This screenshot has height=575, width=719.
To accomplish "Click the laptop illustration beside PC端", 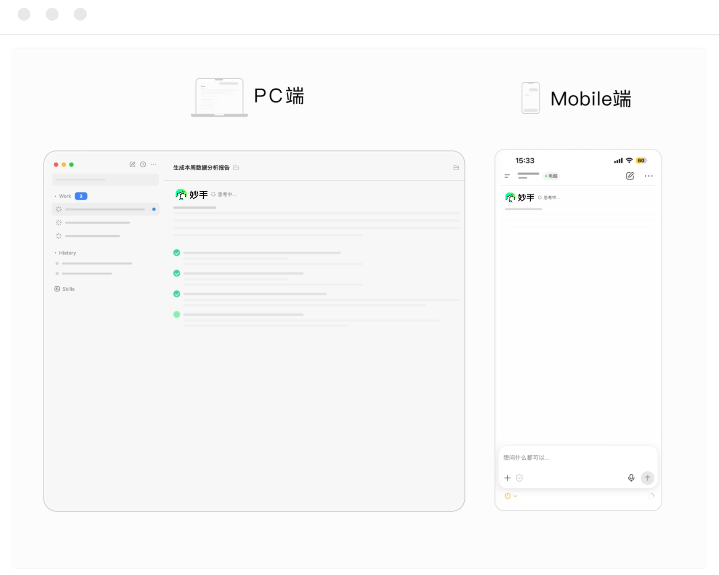I will (220, 97).
